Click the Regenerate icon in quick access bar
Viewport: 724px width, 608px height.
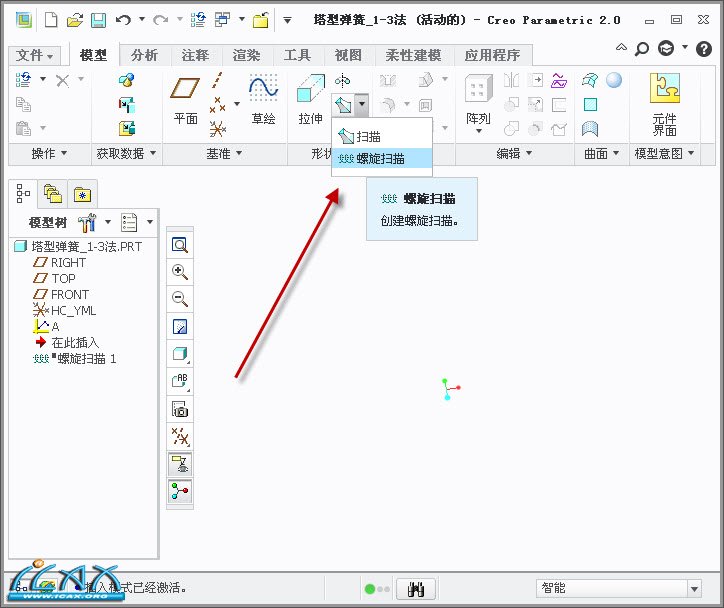tap(199, 20)
